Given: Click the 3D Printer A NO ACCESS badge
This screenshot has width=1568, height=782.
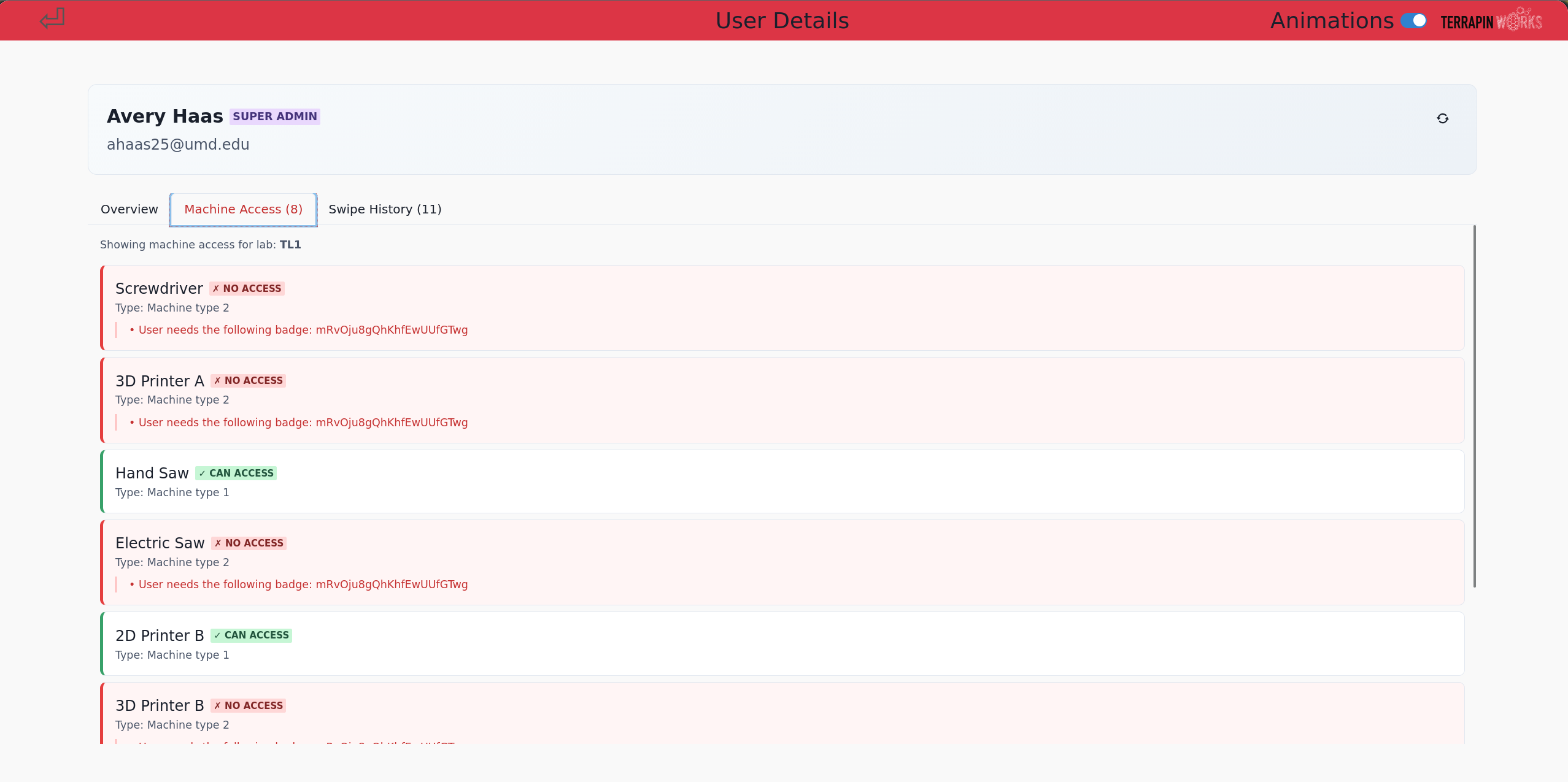Looking at the screenshot, I should (248, 380).
